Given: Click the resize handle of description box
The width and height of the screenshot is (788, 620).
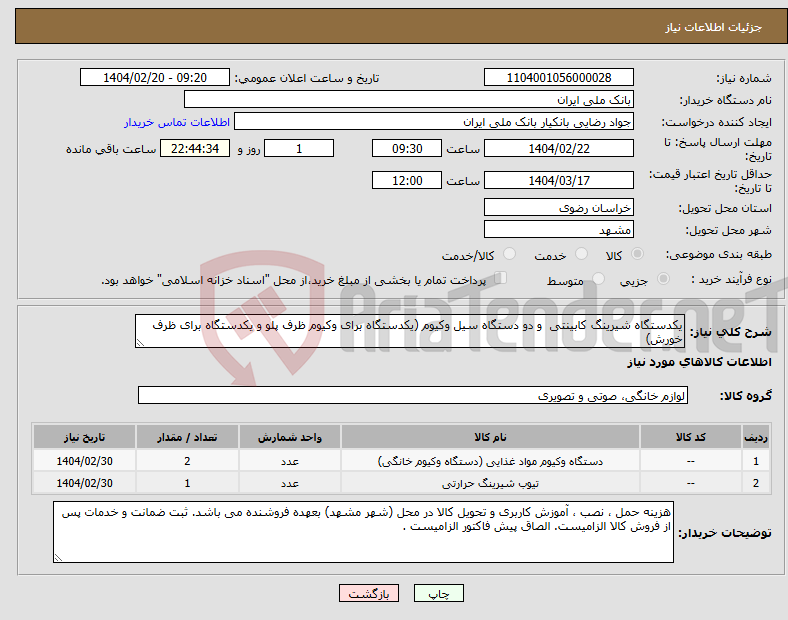Looking at the screenshot, I should [140, 343].
